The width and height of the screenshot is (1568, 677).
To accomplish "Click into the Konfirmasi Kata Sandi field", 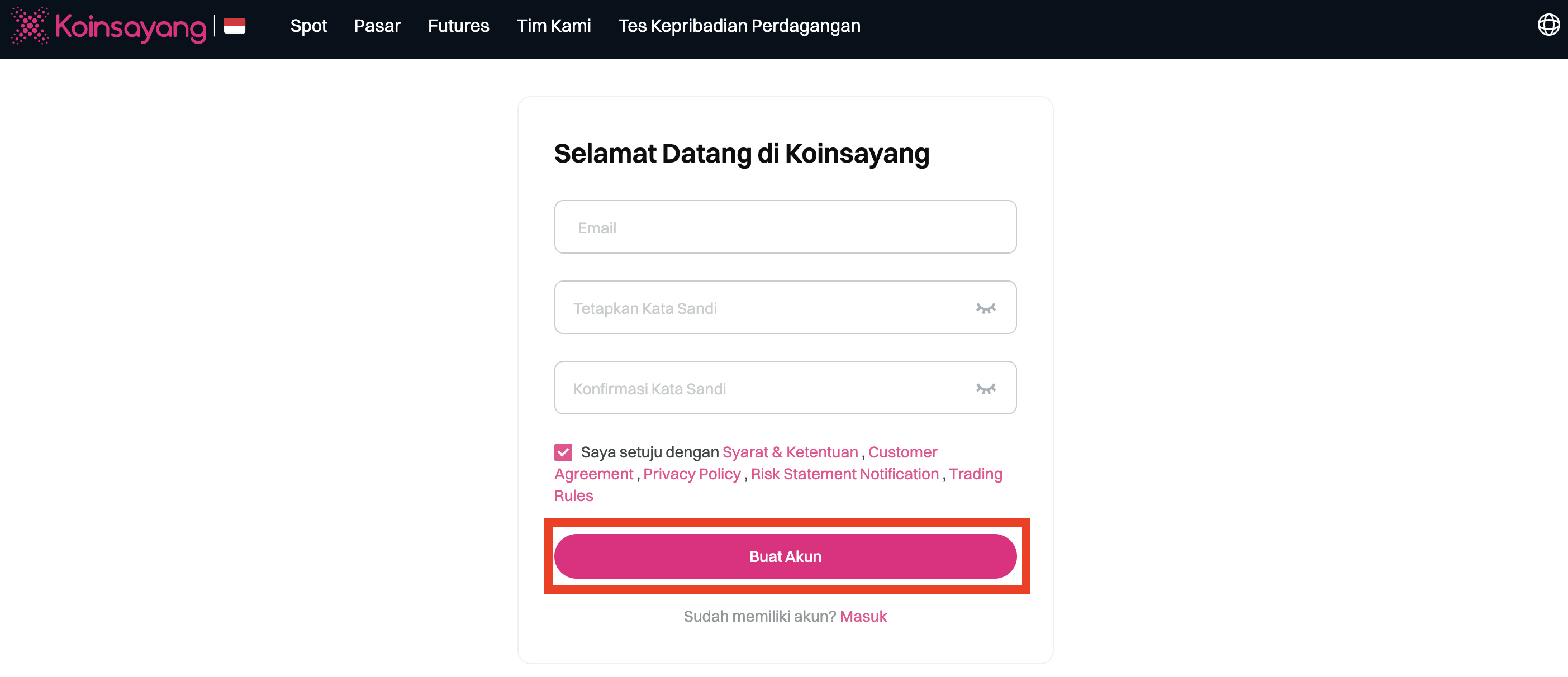I will point(761,388).
